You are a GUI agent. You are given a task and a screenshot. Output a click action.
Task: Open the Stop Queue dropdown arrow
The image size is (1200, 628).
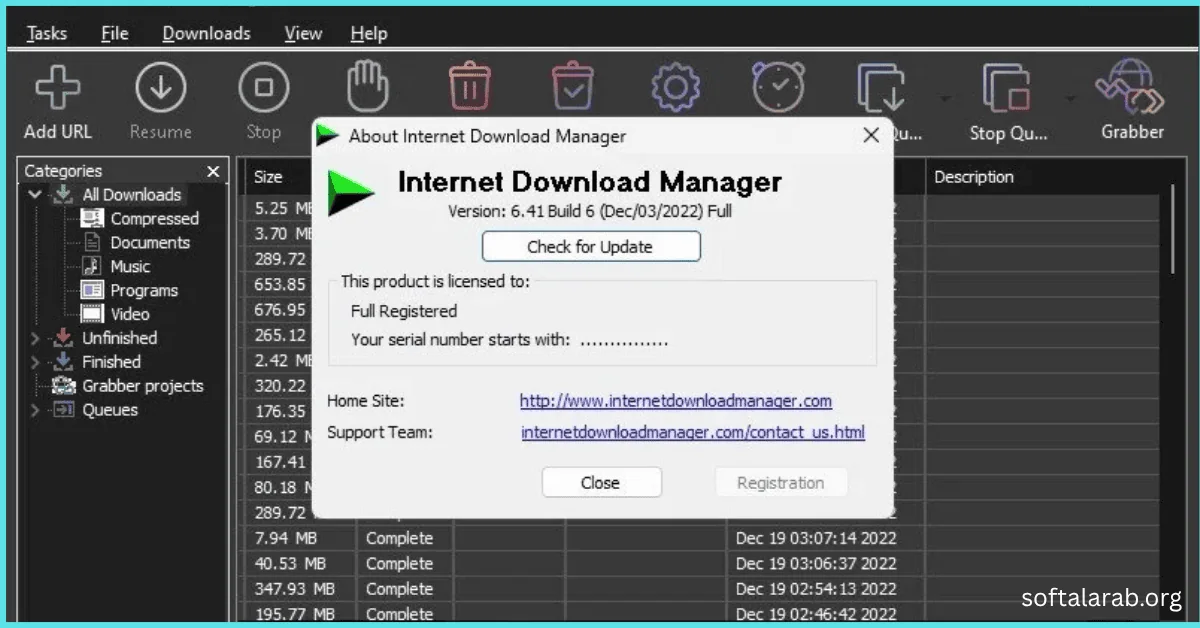coord(1070,98)
